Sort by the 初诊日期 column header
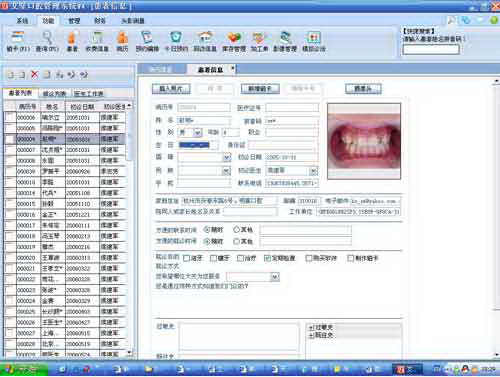The image size is (500, 377). [x=82, y=107]
